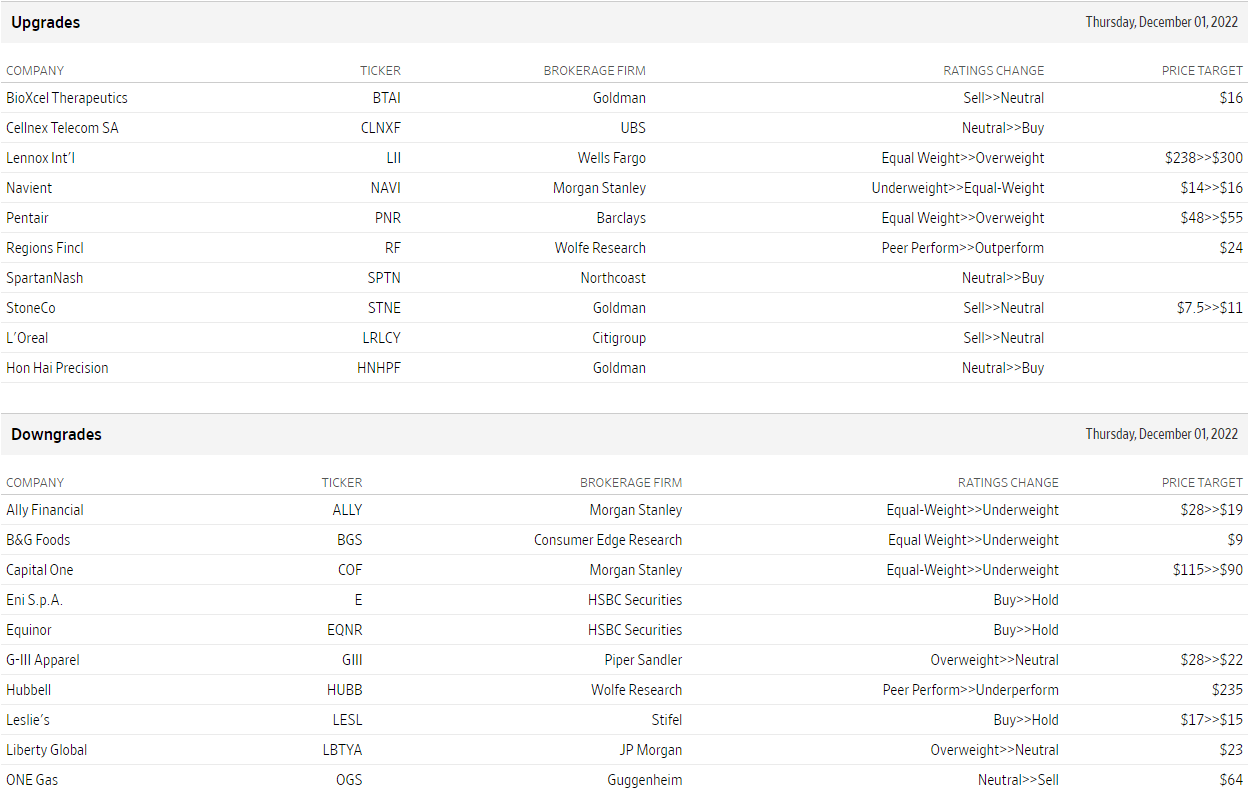Click the NAVI ticker for Navient
Image resolution: width=1252 pixels, height=793 pixels.
(385, 188)
